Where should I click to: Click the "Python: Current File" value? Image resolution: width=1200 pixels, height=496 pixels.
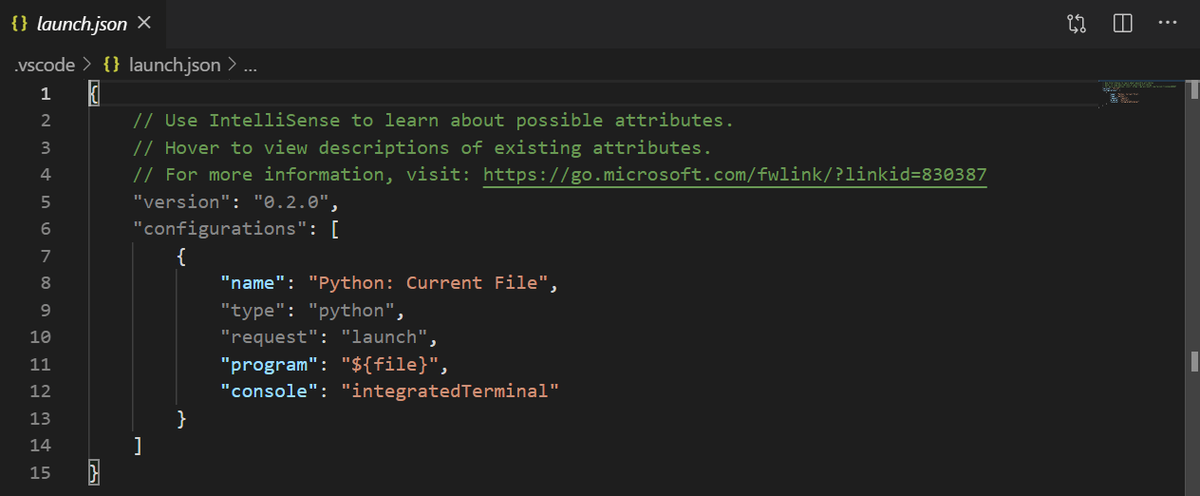pos(428,283)
